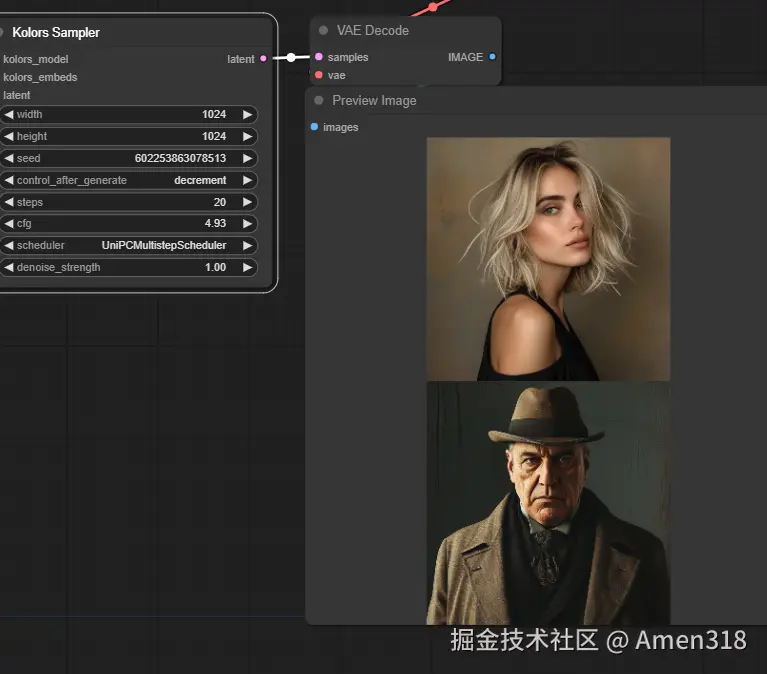This screenshot has height=674, width=767.
Task: Click the vae input port on VAE Decode
Action: pos(318,76)
